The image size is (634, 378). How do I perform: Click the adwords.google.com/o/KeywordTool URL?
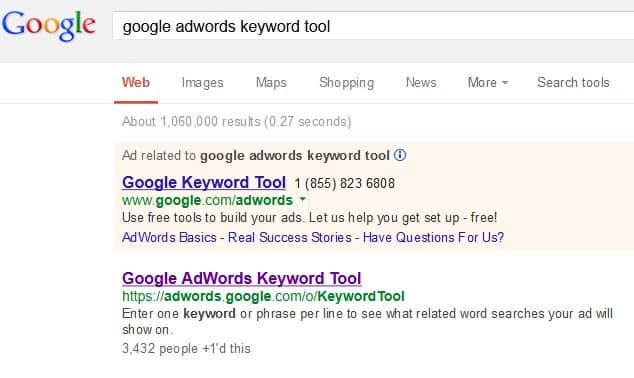tap(263, 296)
